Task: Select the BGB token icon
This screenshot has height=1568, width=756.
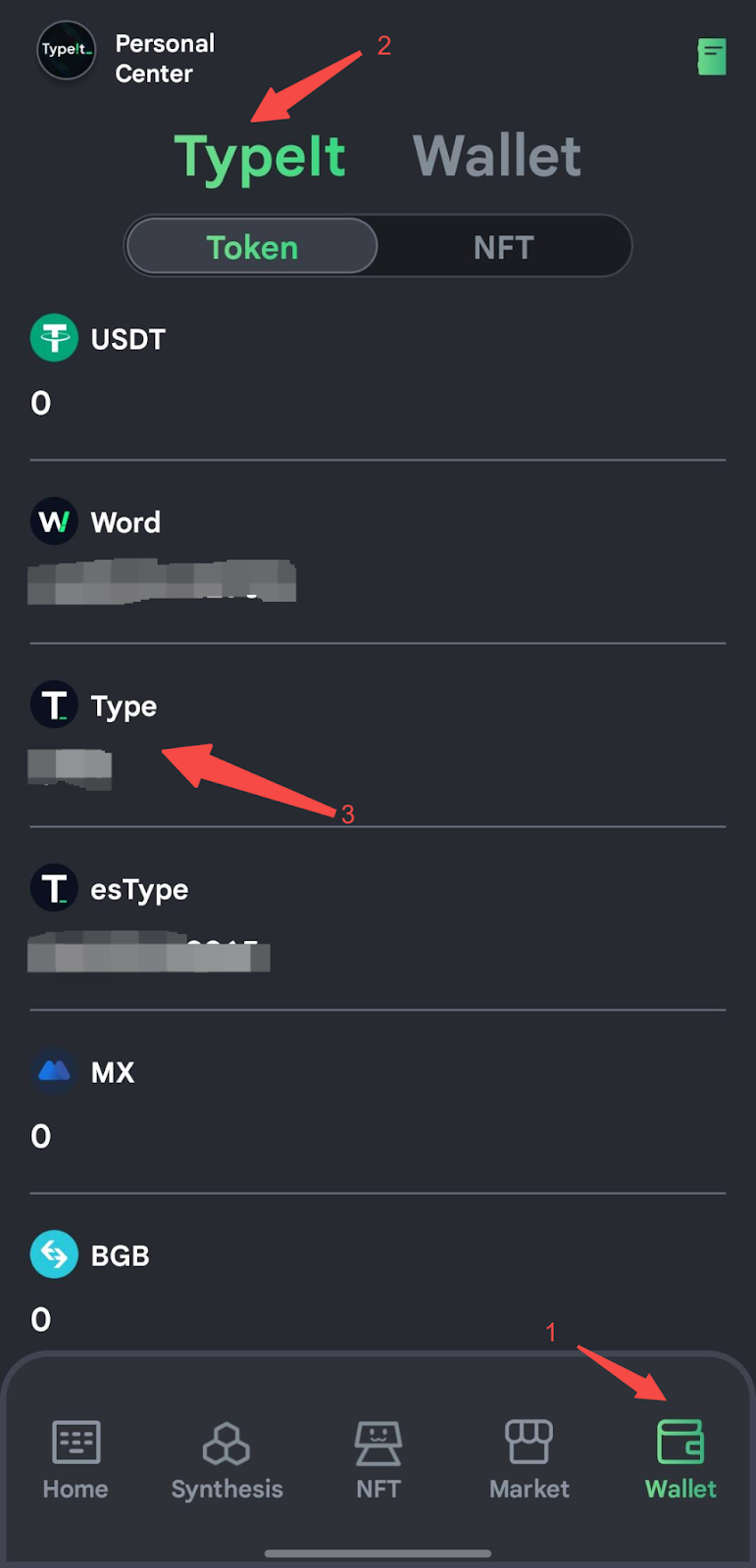Action: (x=54, y=1254)
